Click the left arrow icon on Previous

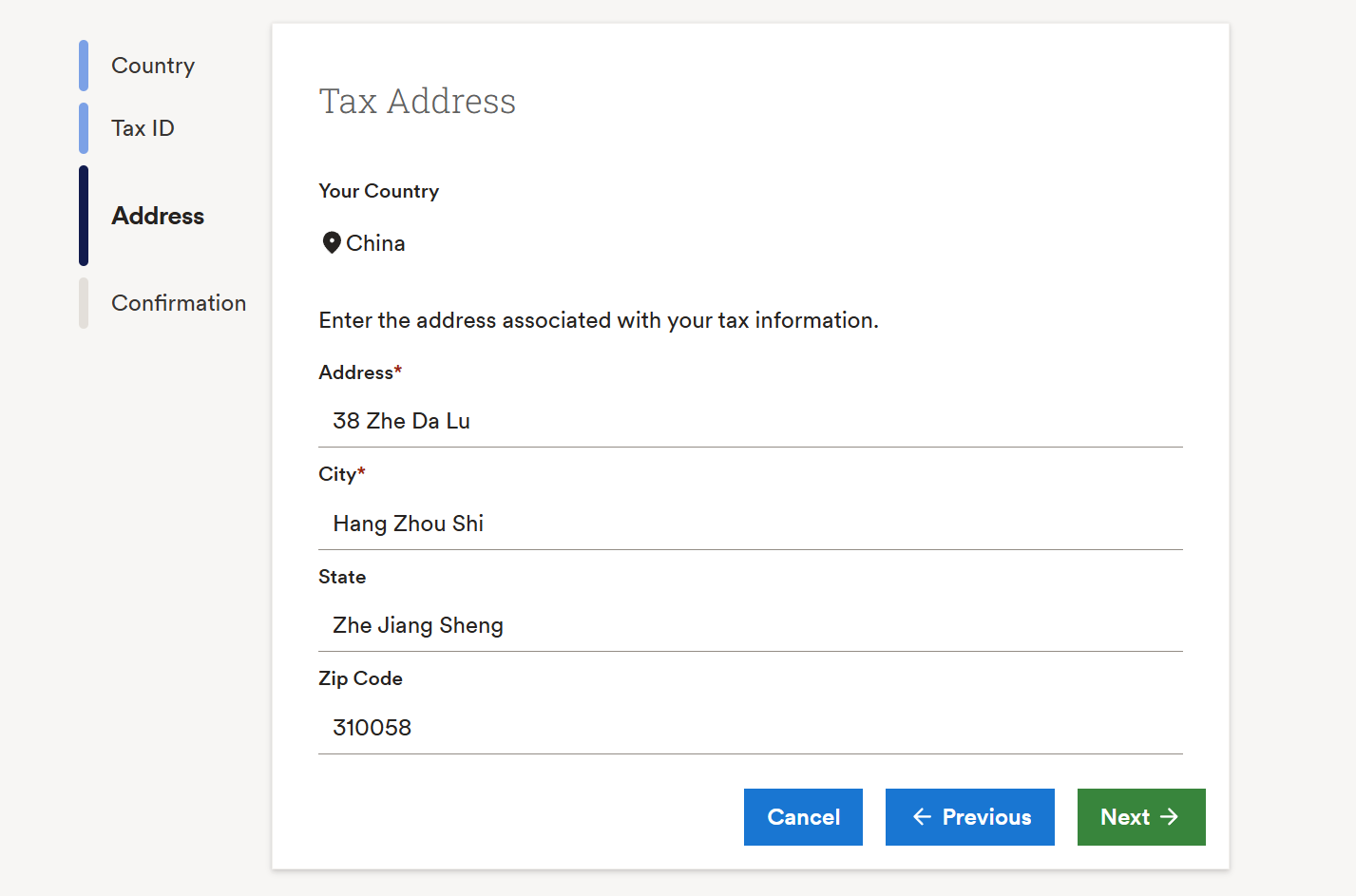pos(922,817)
